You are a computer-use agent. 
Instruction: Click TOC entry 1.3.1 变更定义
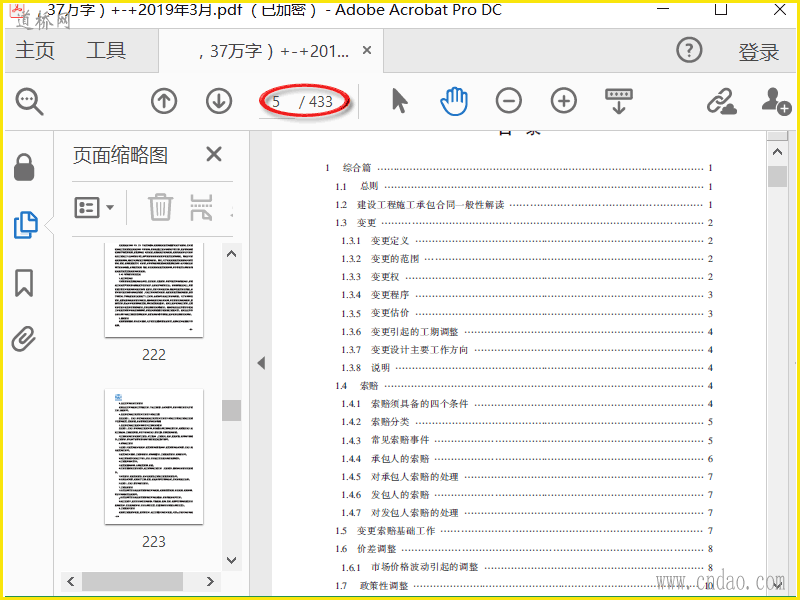coord(527,241)
